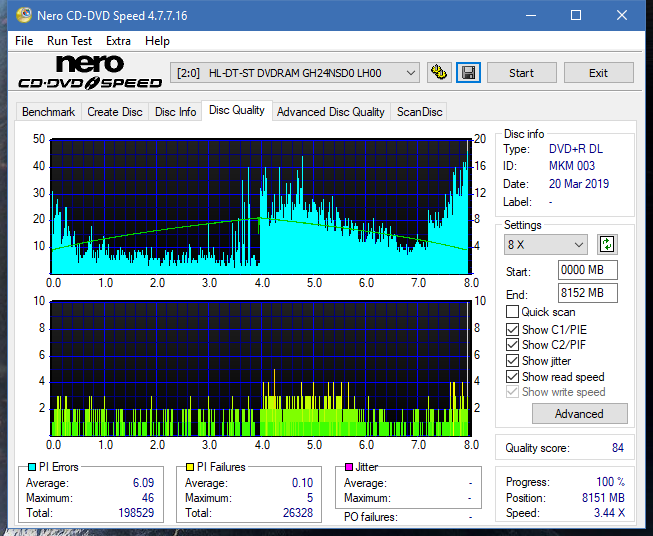Click the save floppy disk icon
Viewport: 653px width, 536px height.
[x=469, y=73]
